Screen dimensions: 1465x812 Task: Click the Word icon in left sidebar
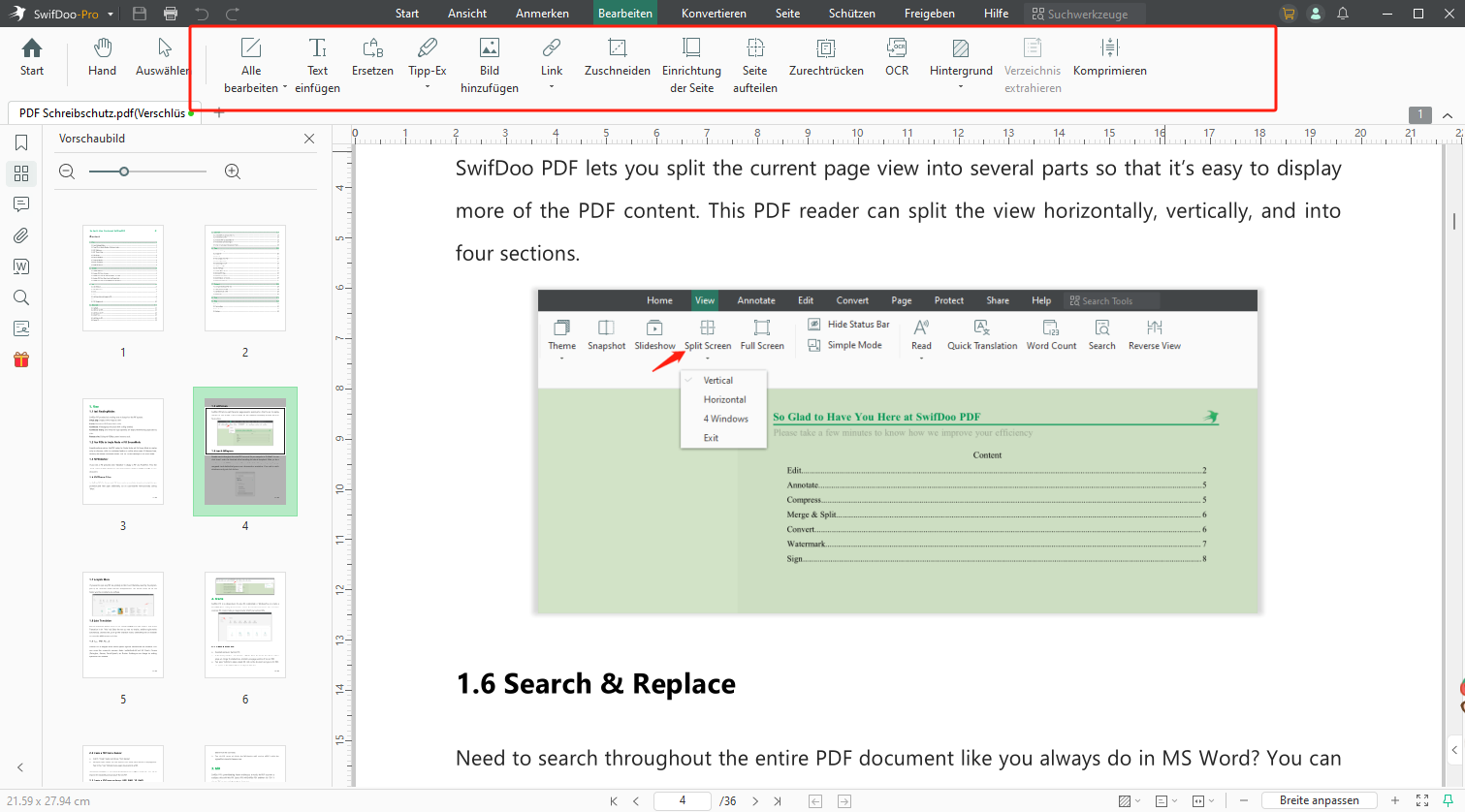click(x=21, y=266)
